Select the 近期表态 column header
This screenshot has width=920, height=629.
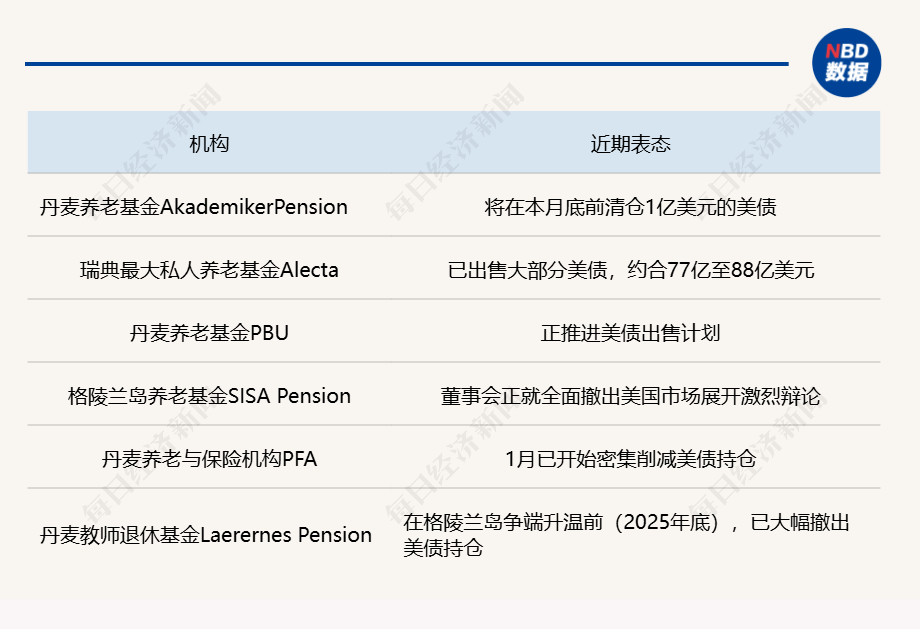coord(630,143)
